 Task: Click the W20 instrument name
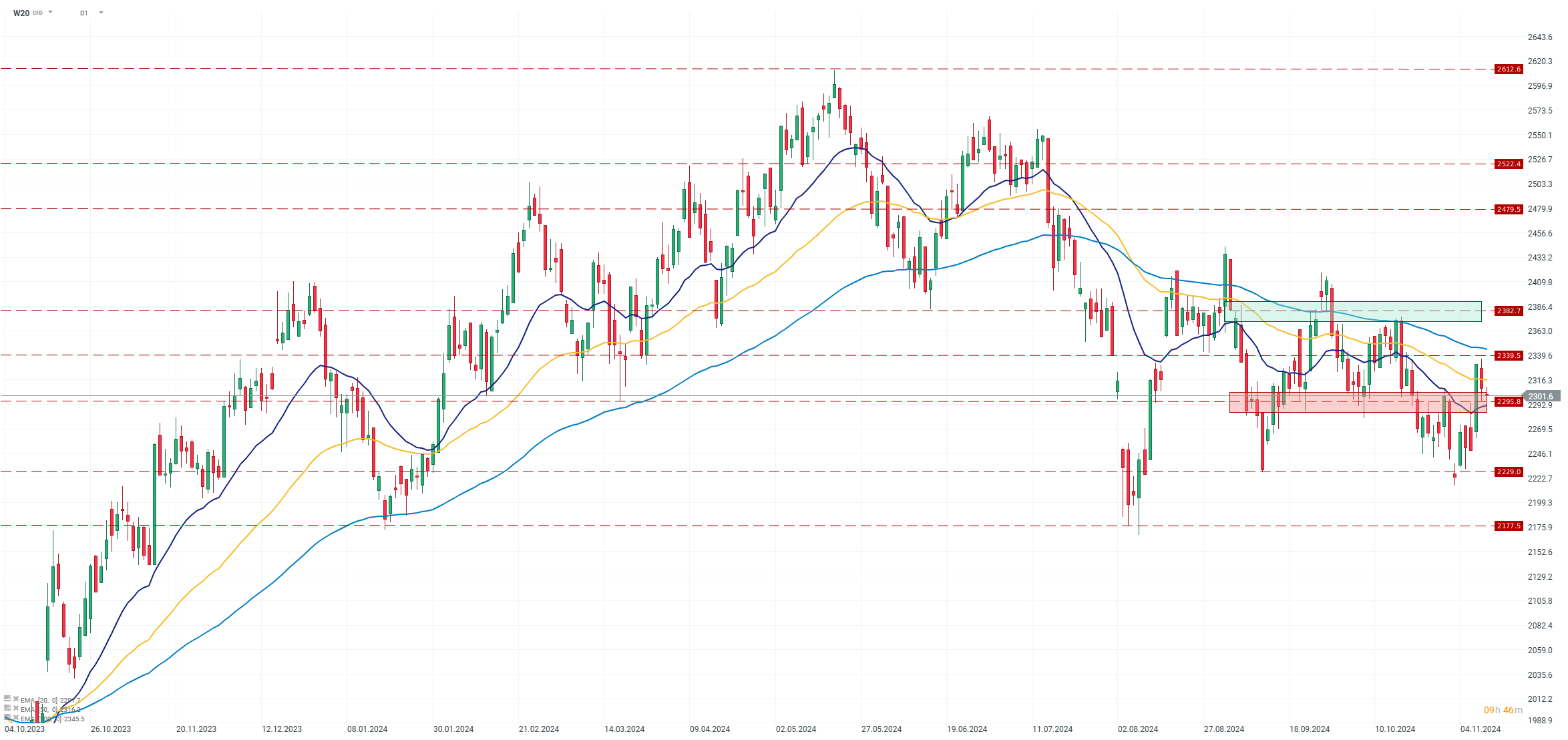(21, 13)
